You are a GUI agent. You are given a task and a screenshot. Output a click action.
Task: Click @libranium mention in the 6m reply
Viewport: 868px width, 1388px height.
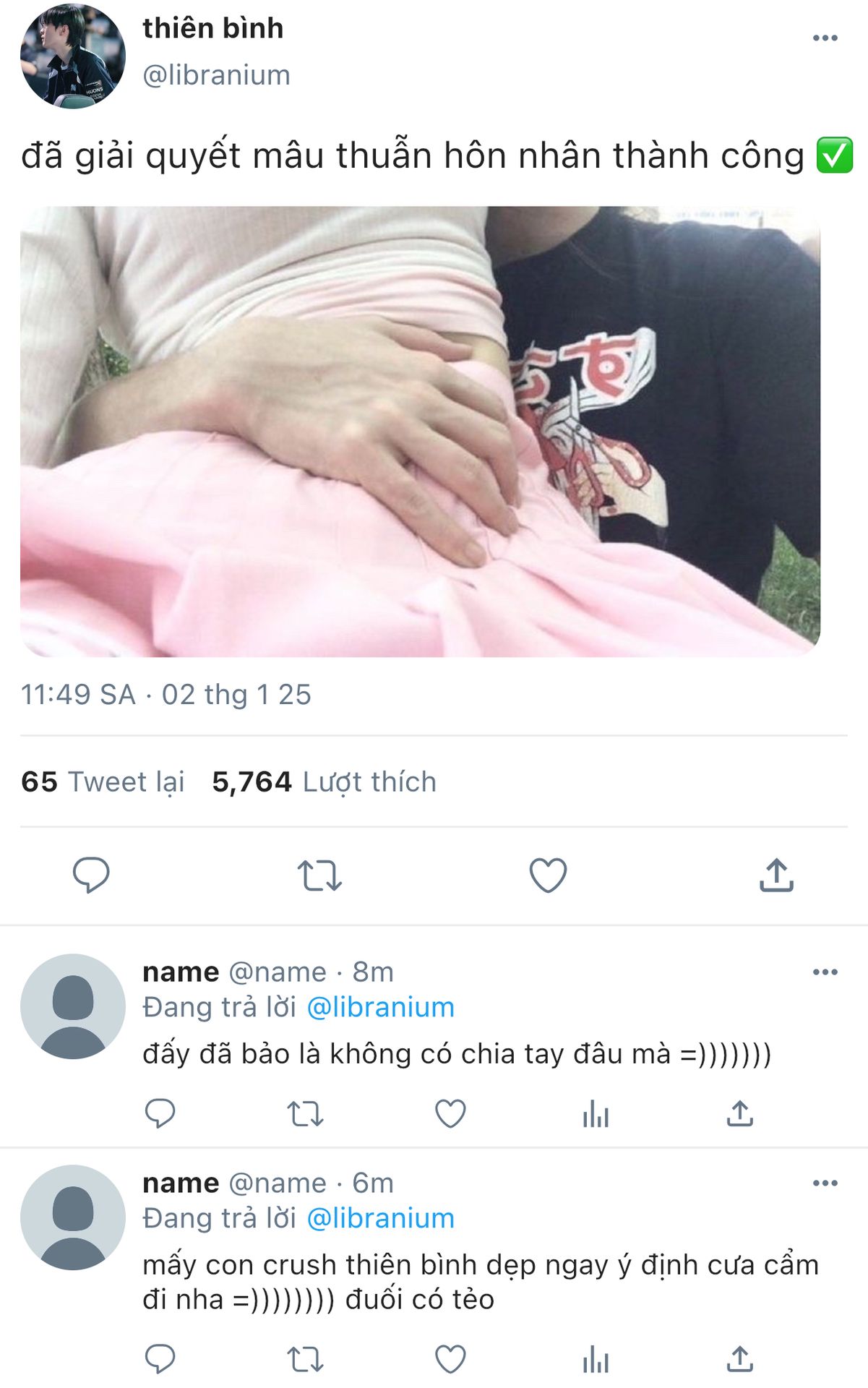[381, 1219]
